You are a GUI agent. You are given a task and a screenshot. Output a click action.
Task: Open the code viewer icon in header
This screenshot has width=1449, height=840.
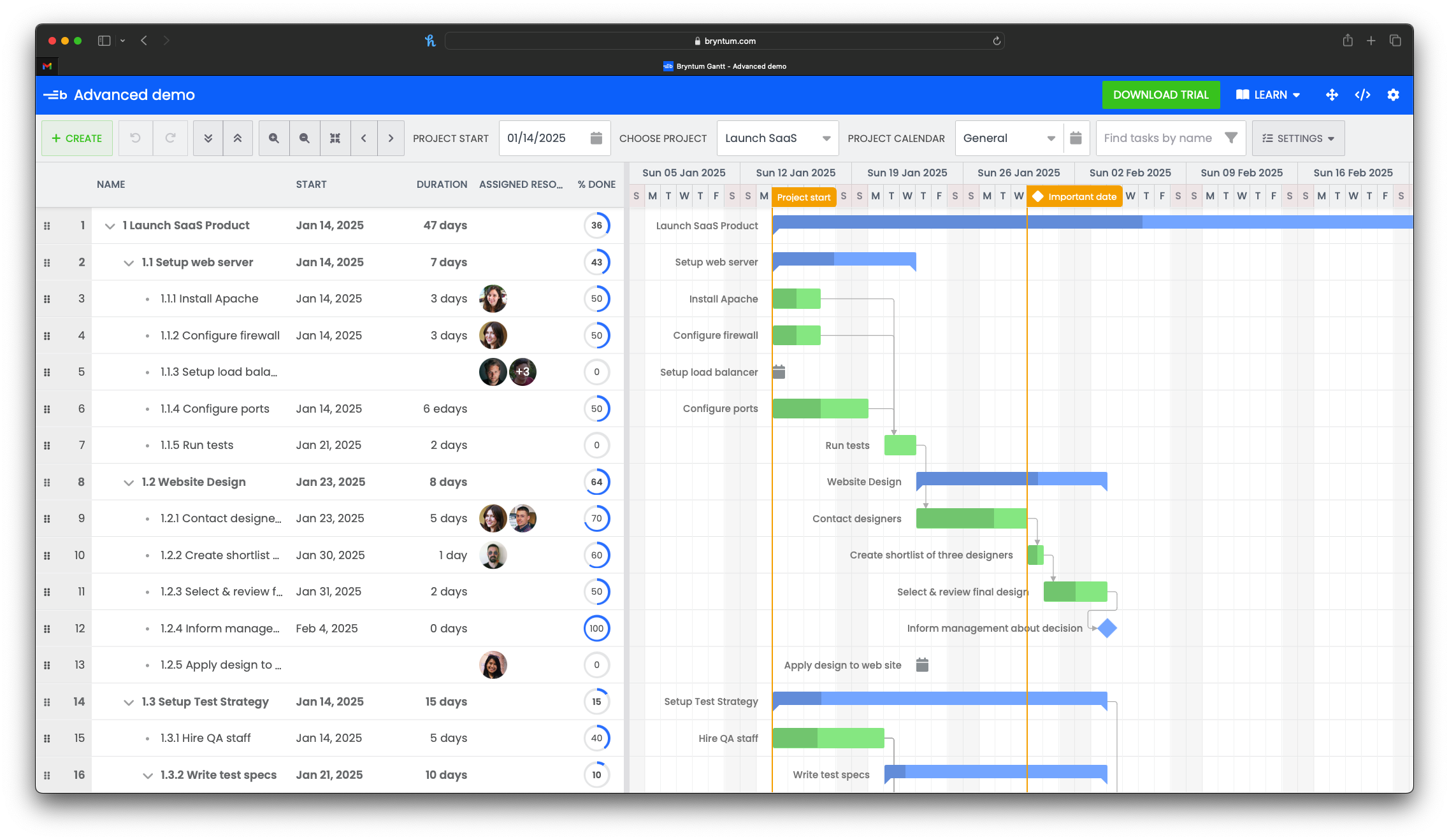point(1362,95)
